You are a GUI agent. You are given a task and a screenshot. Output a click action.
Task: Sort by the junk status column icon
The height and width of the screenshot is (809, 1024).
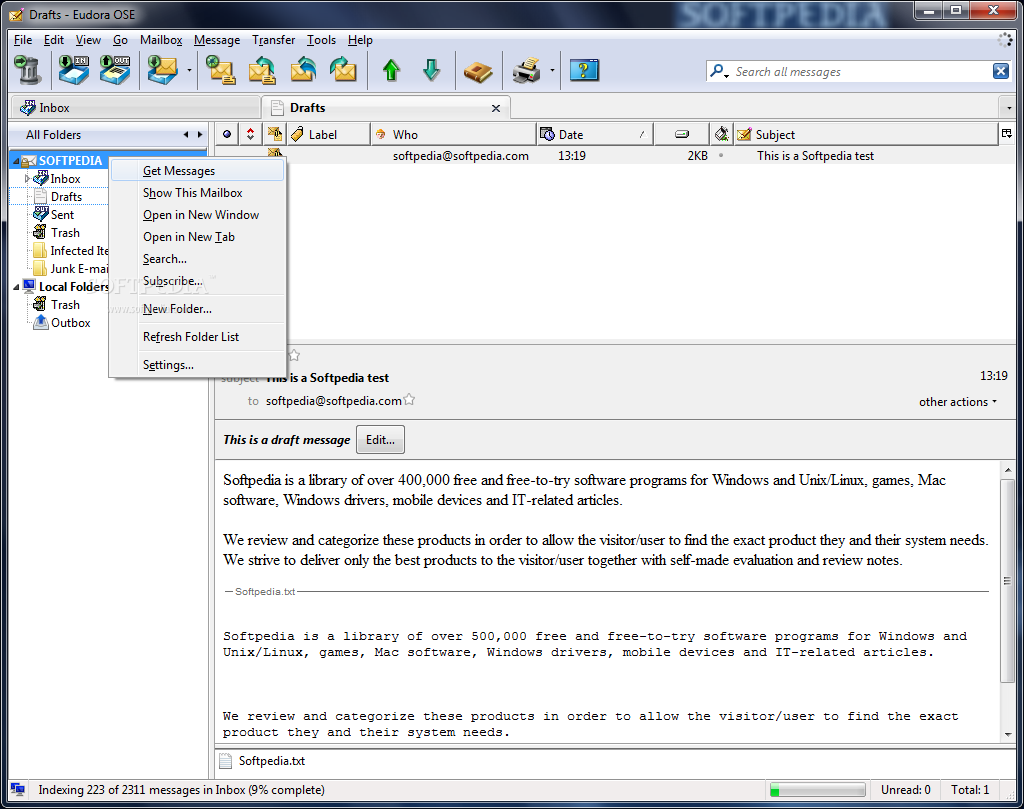[722, 135]
